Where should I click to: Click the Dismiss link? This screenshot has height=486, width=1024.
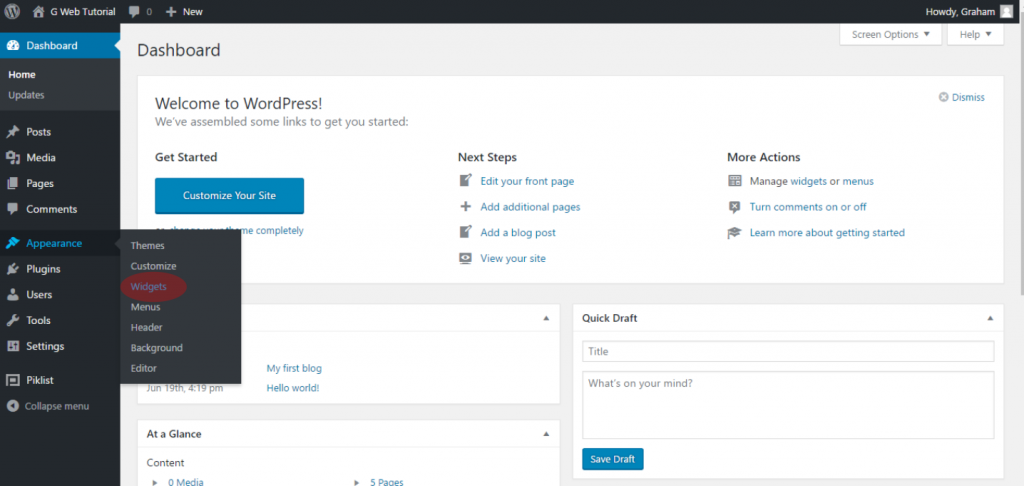point(968,97)
